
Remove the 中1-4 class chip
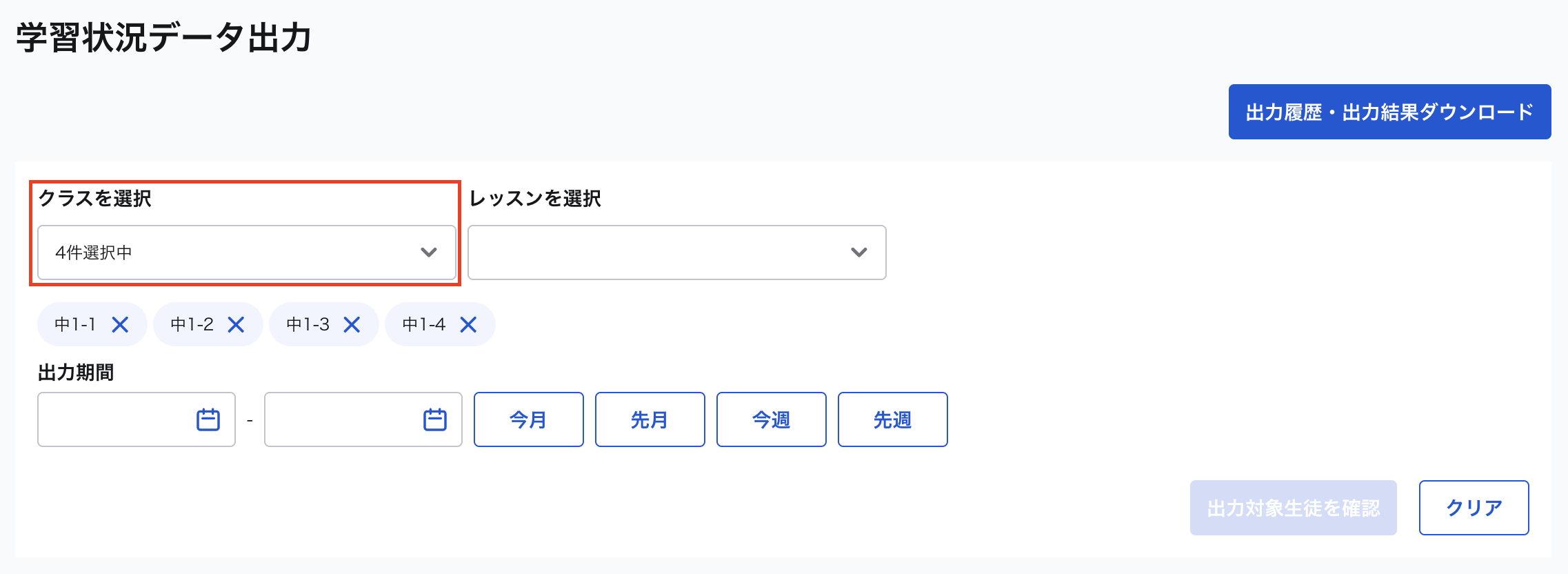[469, 324]
